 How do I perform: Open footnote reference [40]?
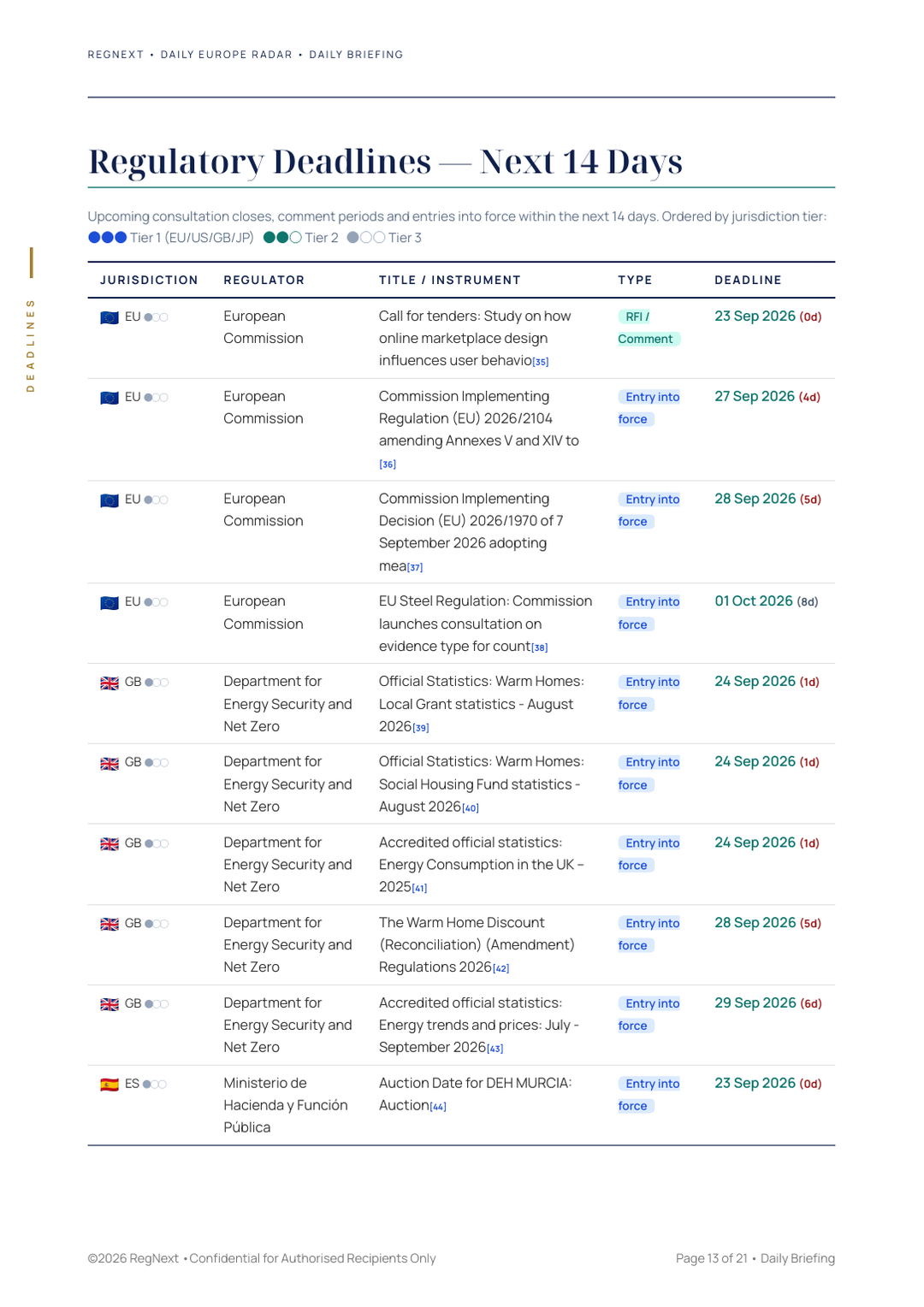click(471, 808)
